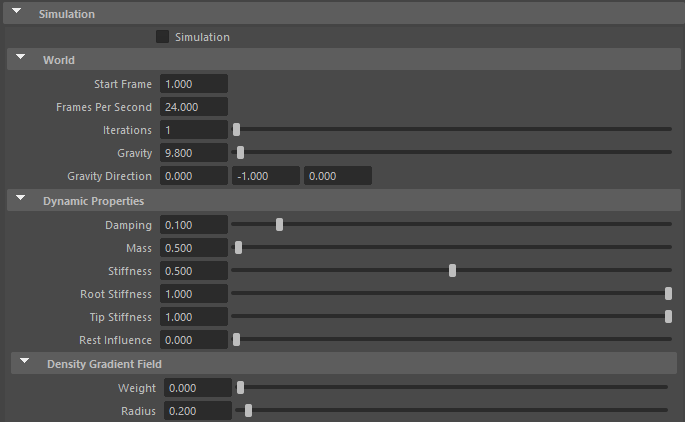
Task: Click the Rest Influence value field
Action: click(193, 340)
